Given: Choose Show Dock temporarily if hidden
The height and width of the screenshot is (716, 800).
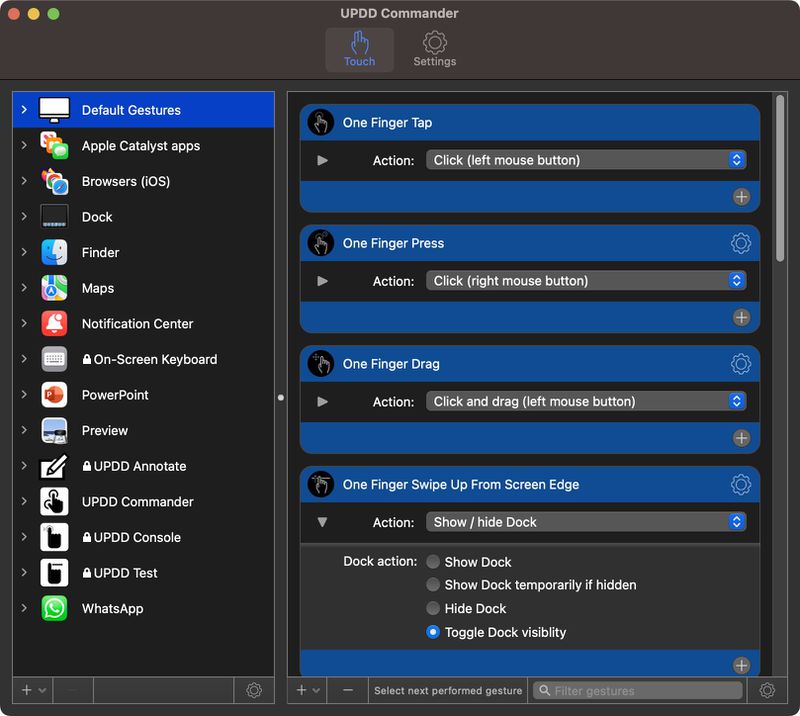Looking at the screenshot, I should coord(434,584).
